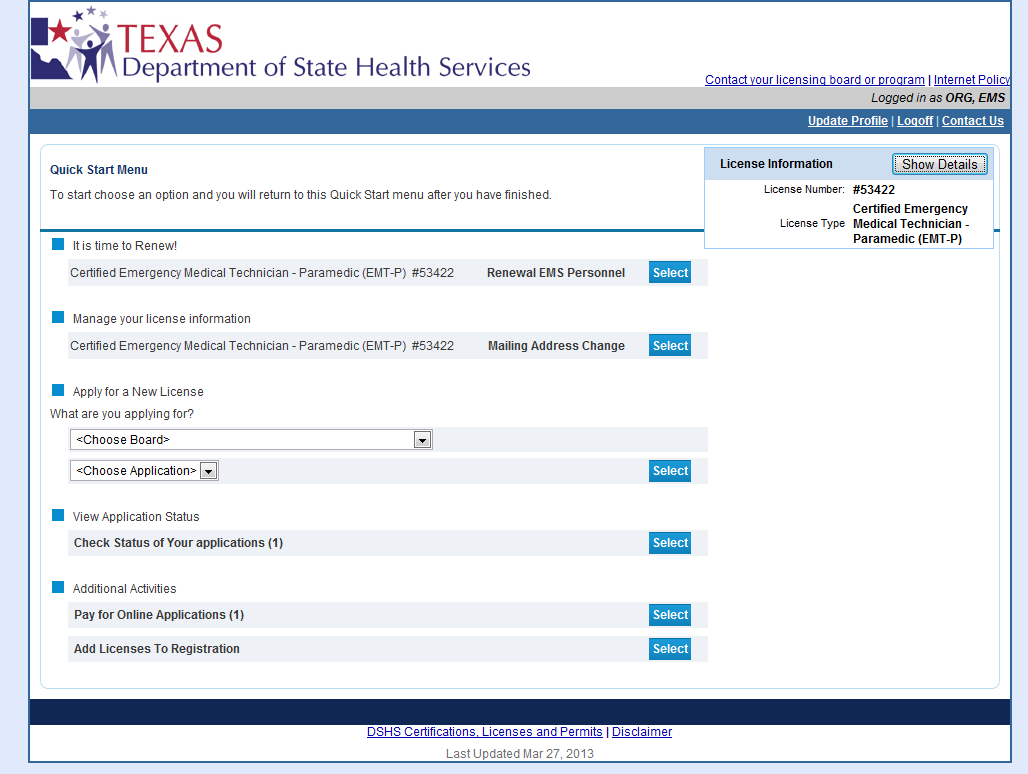The height and width of the screenshot is (774, 1028).
Task: Click blue square beside 'It is time to Renew!'
Action: 58,245
